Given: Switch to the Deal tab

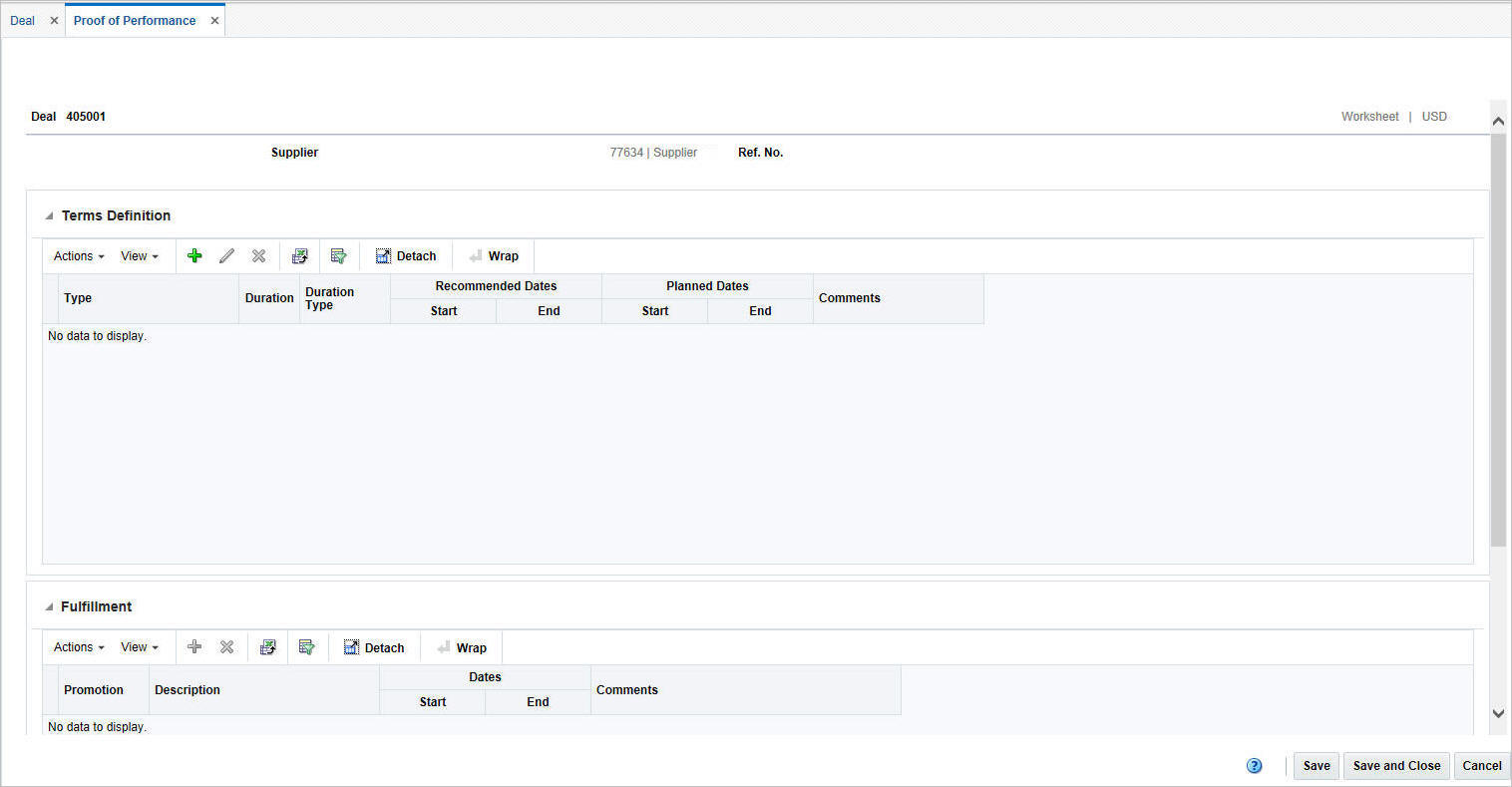Looking at the screenshot, I should coord(22,20).
